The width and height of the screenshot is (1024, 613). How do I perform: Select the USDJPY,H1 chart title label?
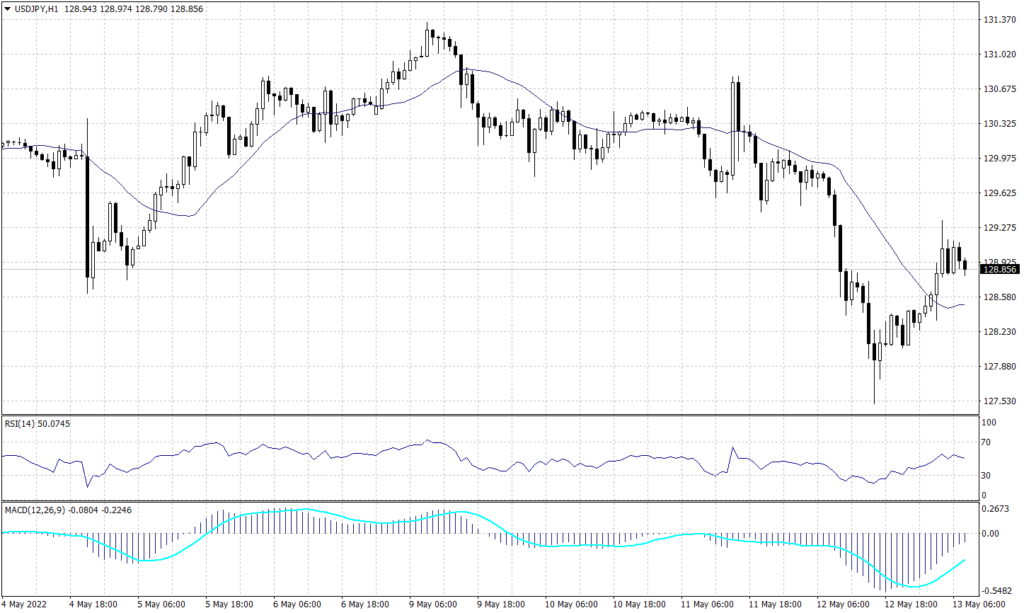[38, 7]
